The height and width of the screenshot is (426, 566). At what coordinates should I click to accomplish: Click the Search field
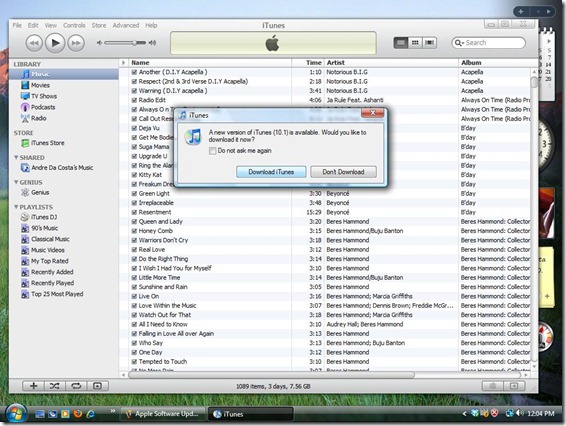coord(488,43)
